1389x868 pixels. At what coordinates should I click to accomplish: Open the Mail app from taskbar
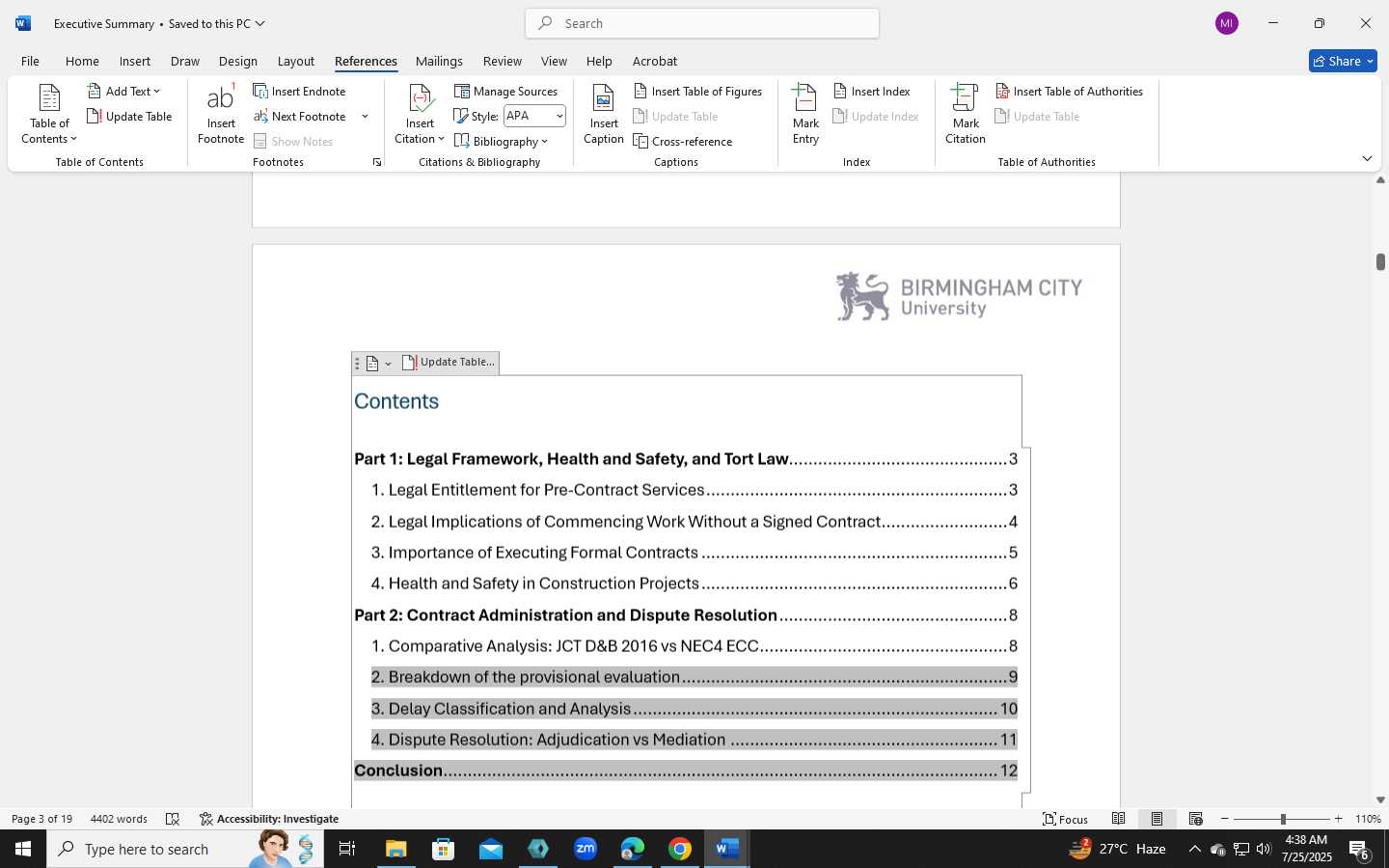point(491,849)
